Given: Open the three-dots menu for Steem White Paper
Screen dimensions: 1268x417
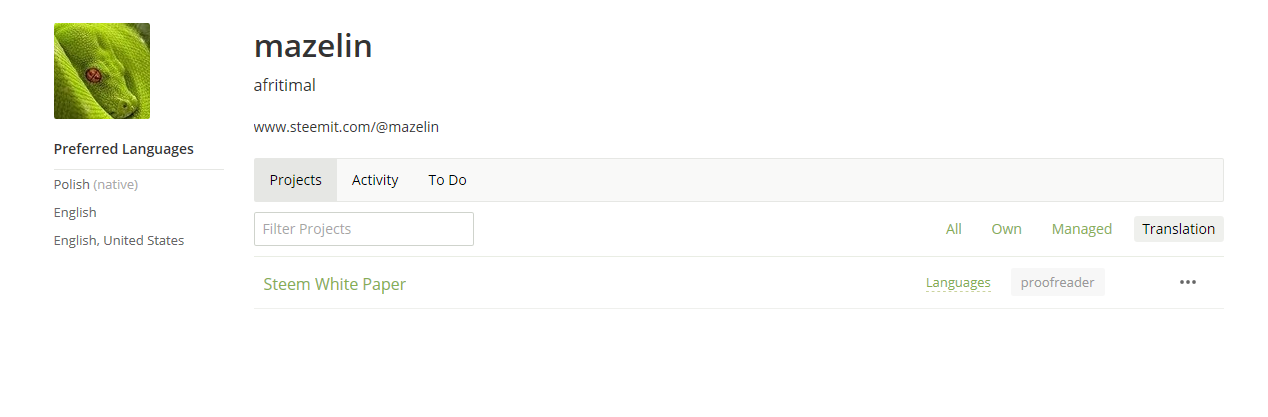Looking at the screenshot, I should click(x=1187, y=283).
